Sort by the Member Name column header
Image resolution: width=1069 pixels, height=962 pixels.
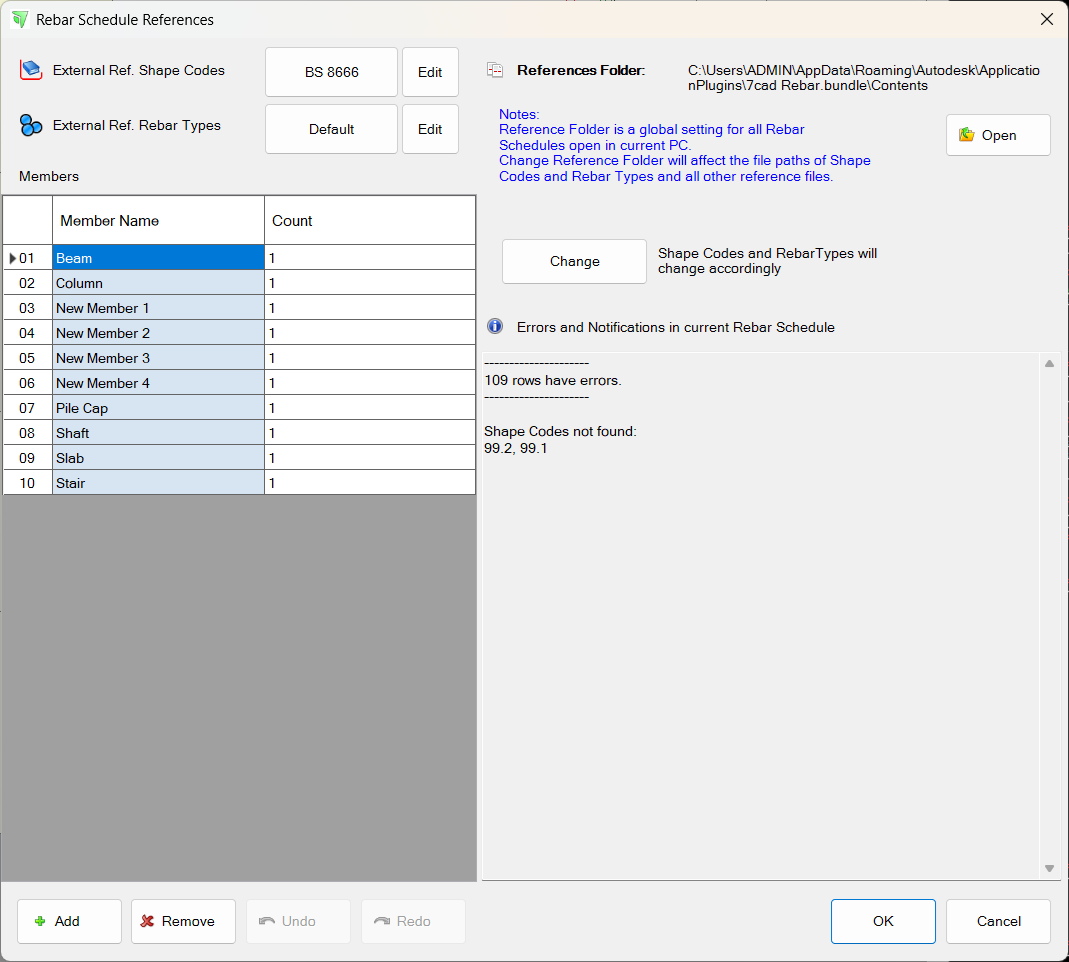coord(158,220)
